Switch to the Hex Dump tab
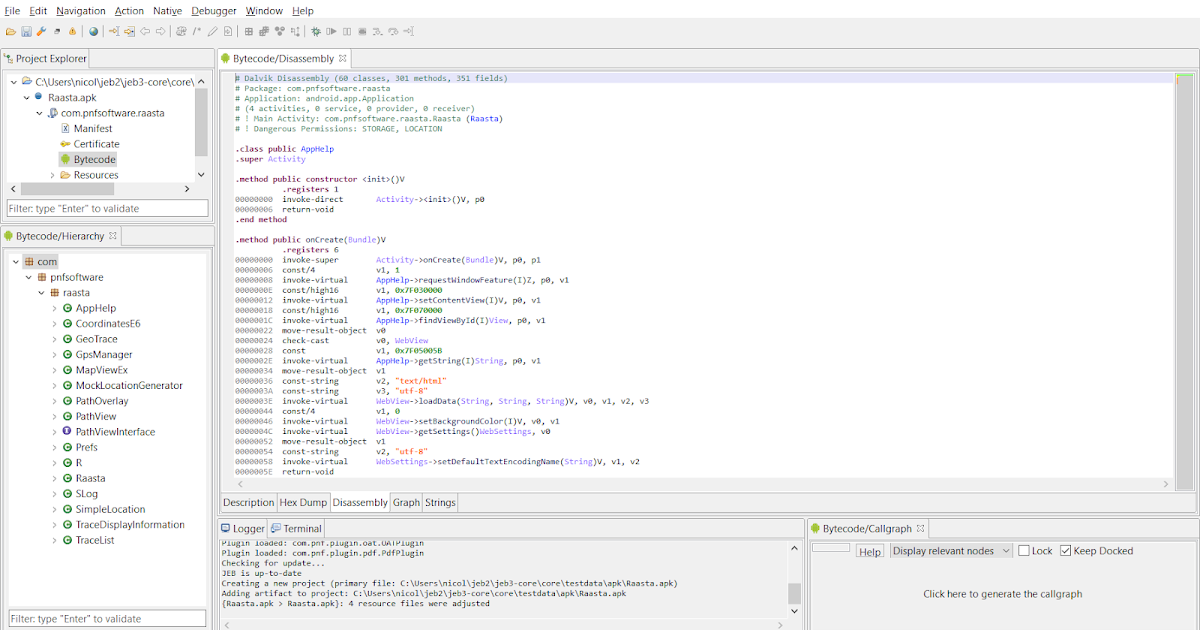This screenshot has width=1200, height=630. click(303, 502)
